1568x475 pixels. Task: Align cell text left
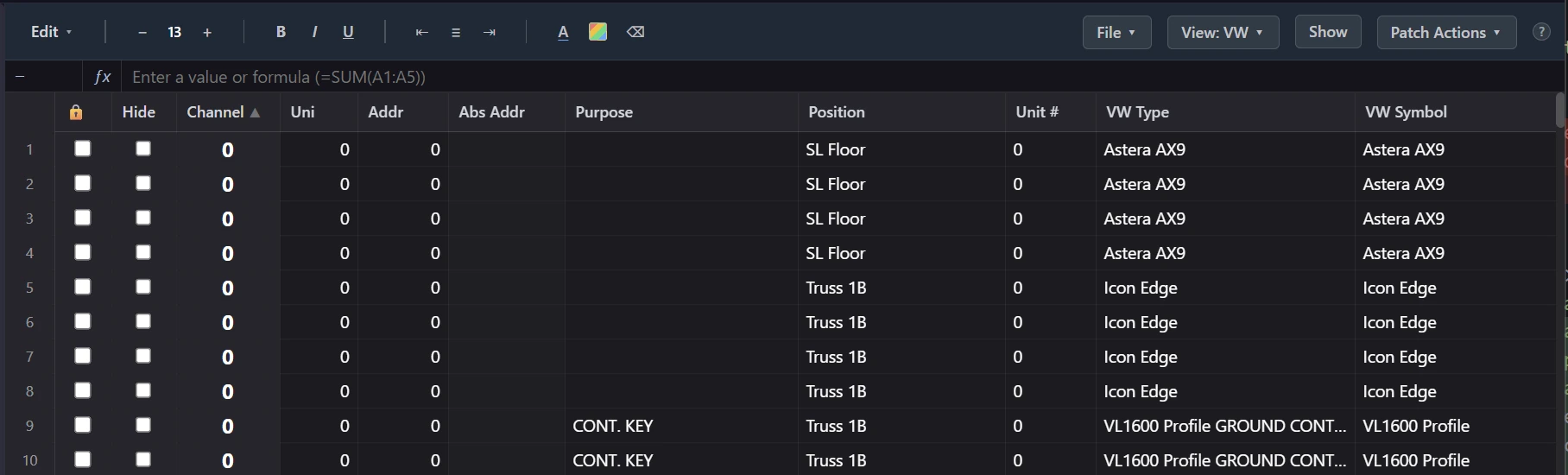pos(421,32)
